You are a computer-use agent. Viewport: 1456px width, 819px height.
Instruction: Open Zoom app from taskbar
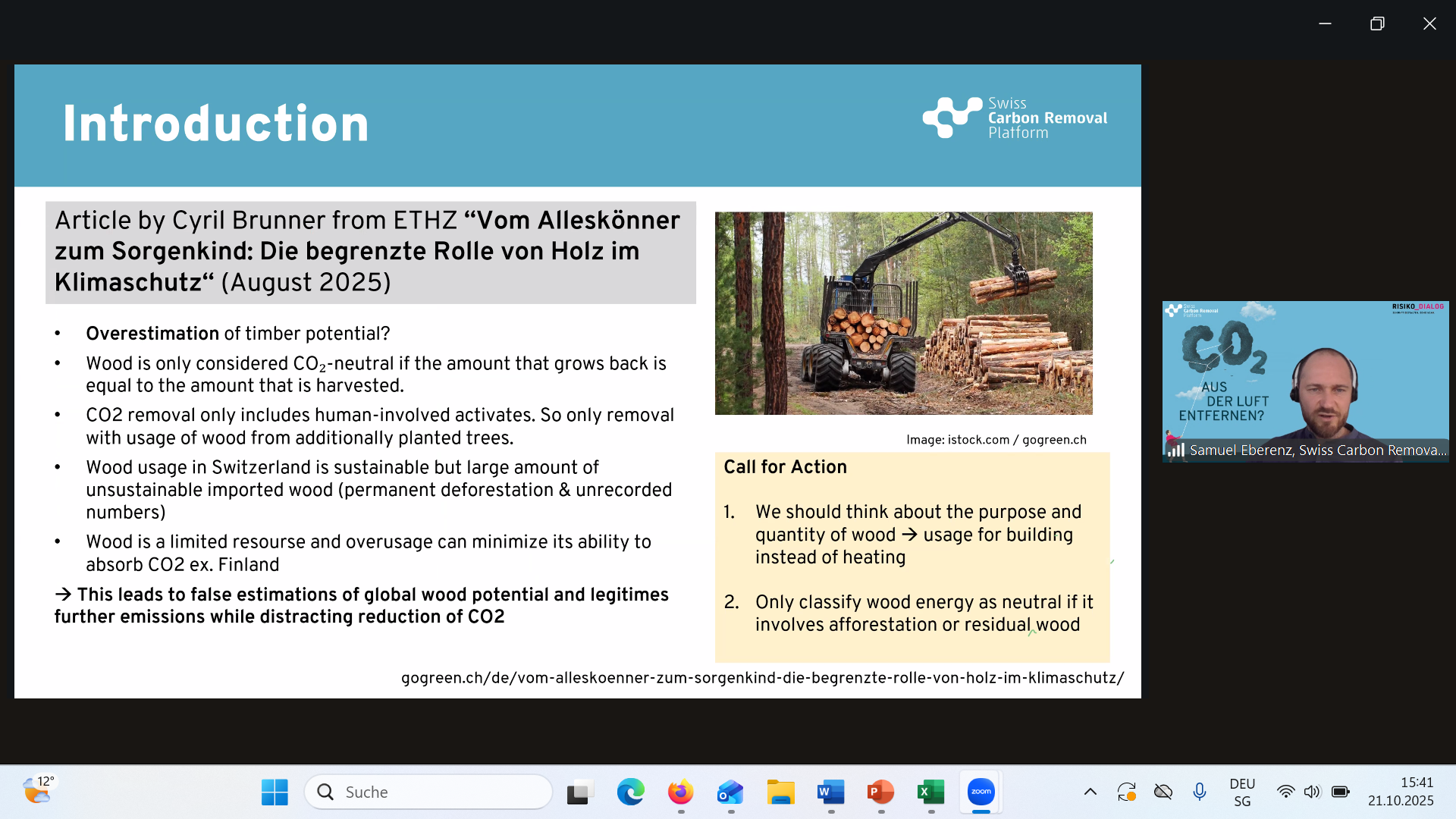pyautogui.click(x=981, y=792)
